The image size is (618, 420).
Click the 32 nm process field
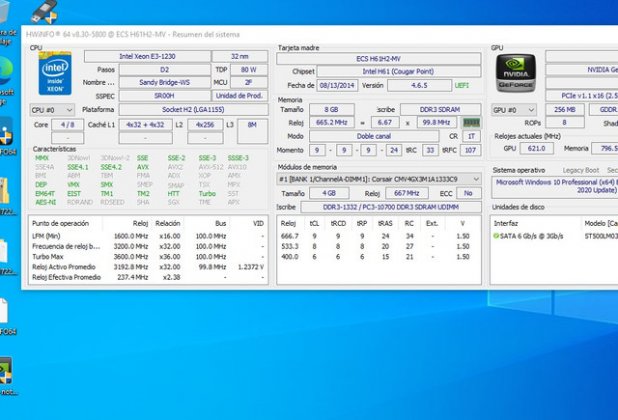[x=240, y=56]
